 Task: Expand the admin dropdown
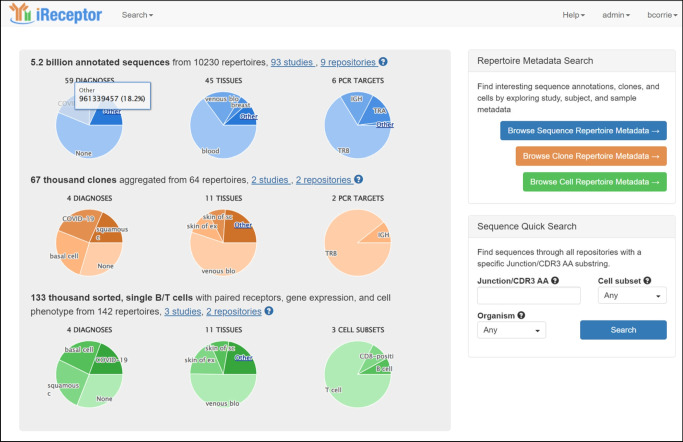click(x=615, y=15)
